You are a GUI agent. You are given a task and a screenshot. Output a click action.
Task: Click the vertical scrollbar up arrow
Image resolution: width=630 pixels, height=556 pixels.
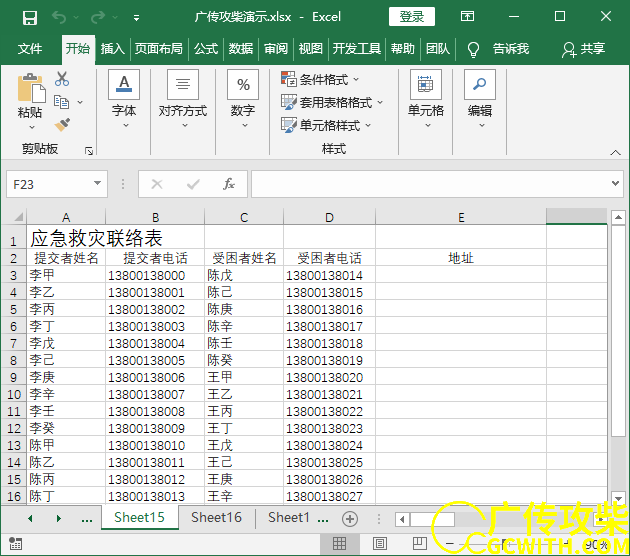coord(618,218)
